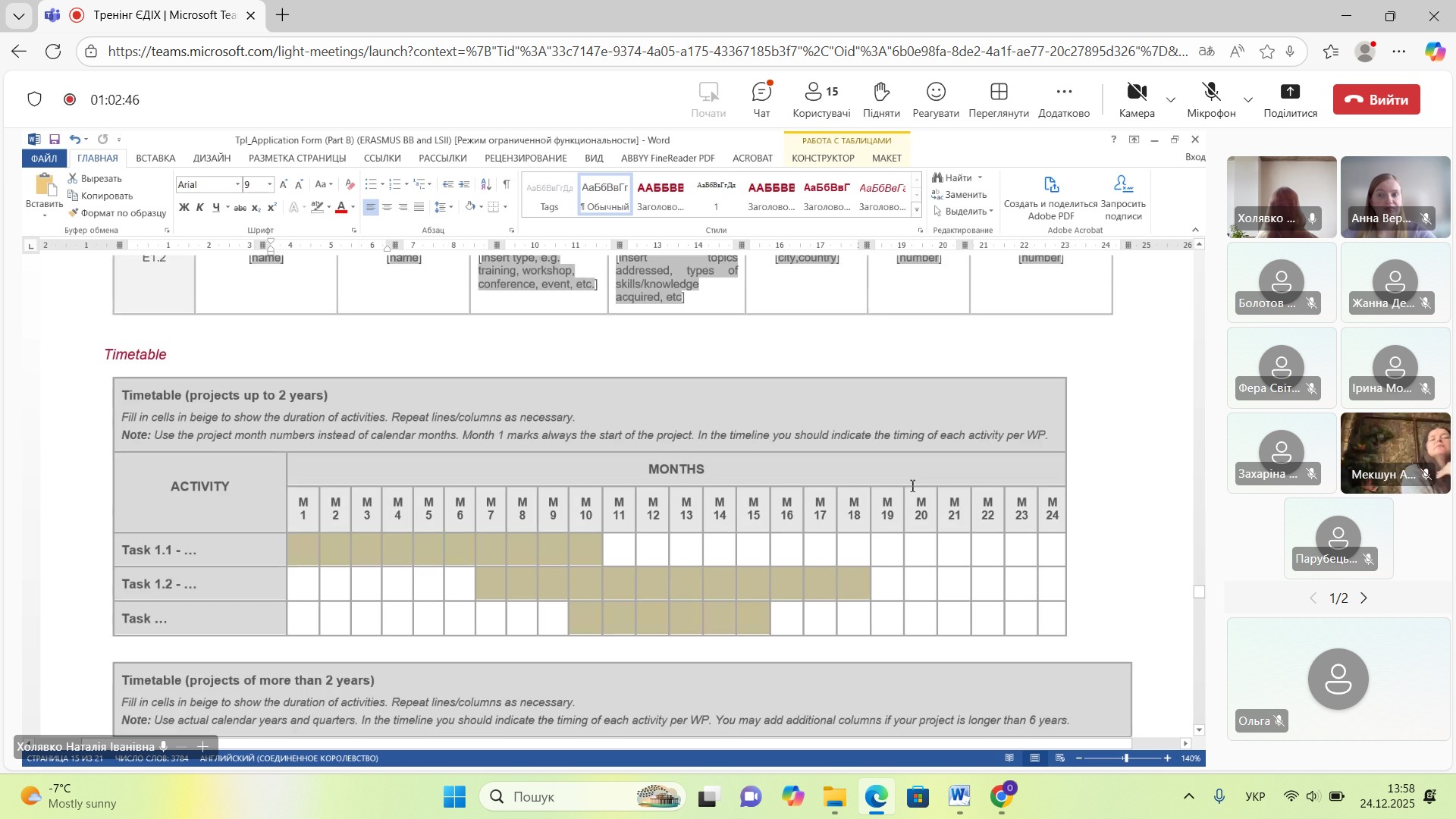Refresh the browser page
The image size is (1456, 819).
pos(53,52)
